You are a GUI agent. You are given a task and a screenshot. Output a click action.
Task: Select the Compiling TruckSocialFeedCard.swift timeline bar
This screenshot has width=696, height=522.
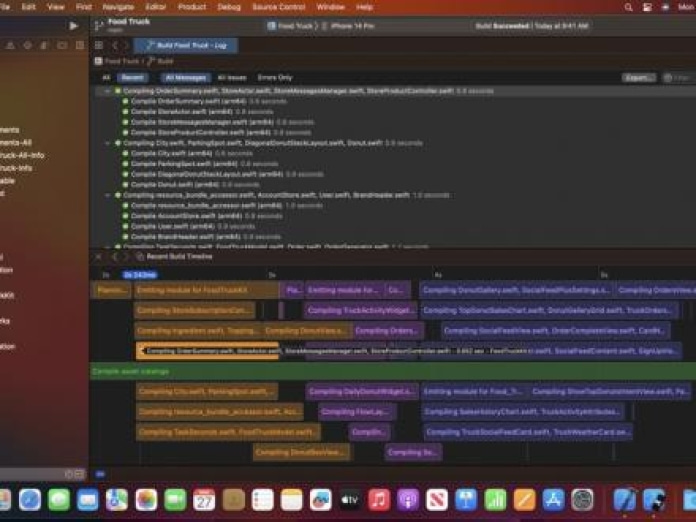(x=527, y=432)
